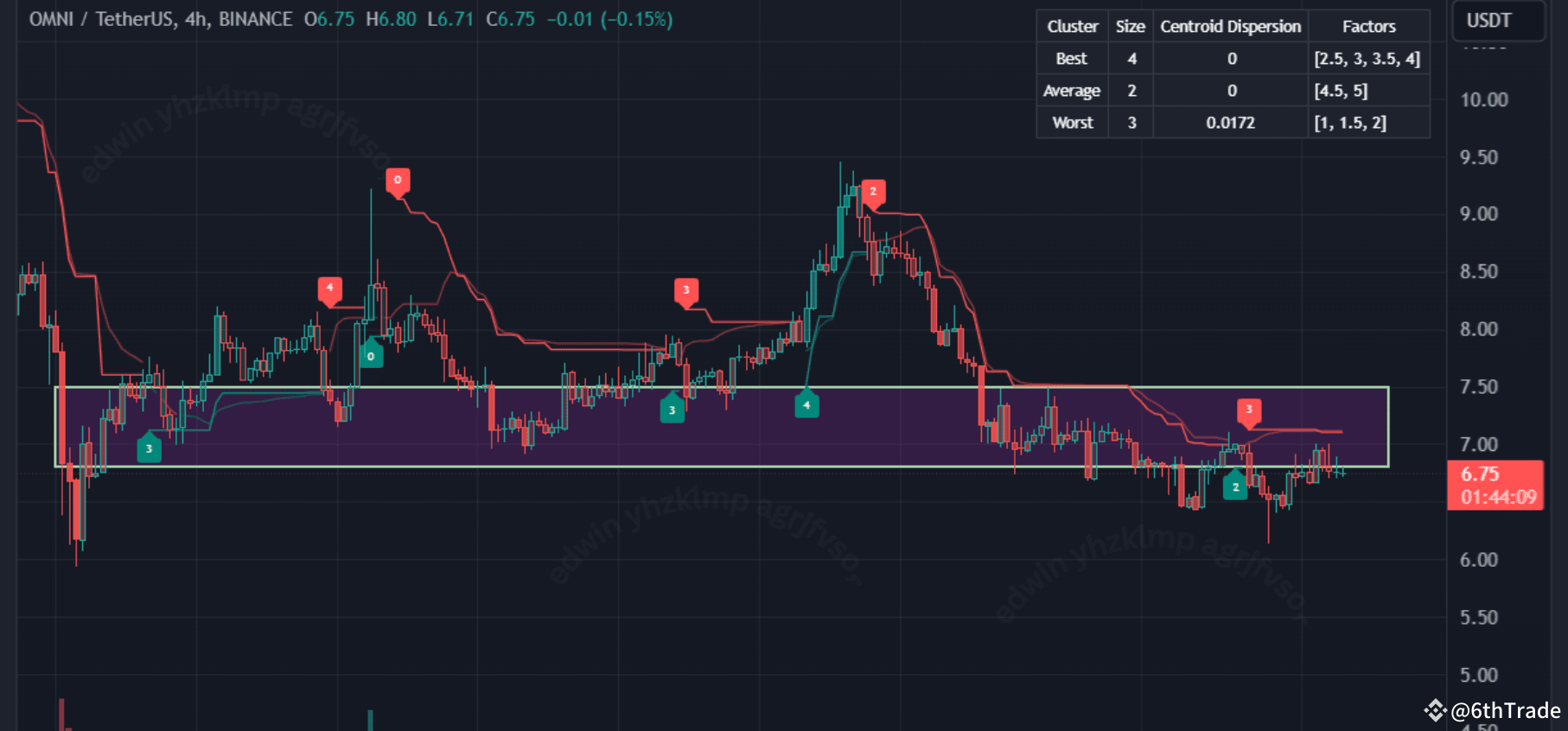Click the green signal label numbered 0
Image resolution: width=1568 pixels, height=731 pixels.
pyautogui.click(x=371, y=353)
